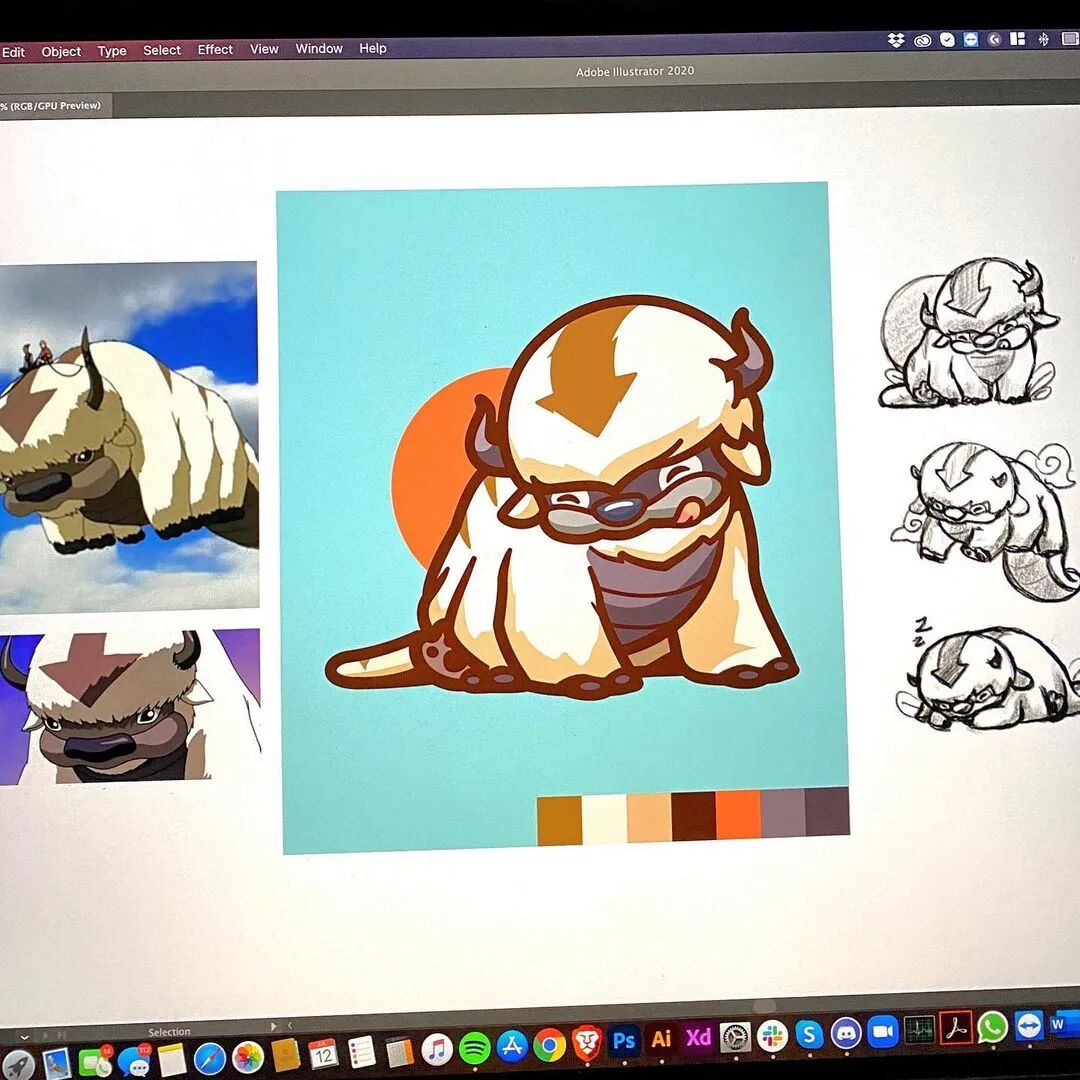Click the checkmark status menu bar icon
Image resolution: width=1080 pixels, height=1080 pixels.
948,39
